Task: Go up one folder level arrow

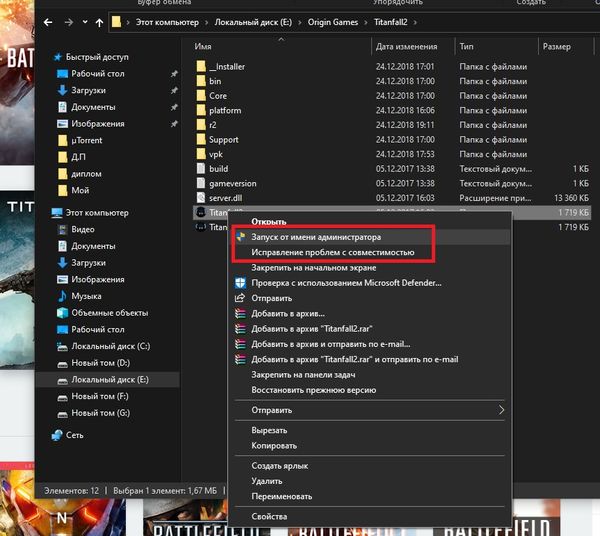Action: 99,23
